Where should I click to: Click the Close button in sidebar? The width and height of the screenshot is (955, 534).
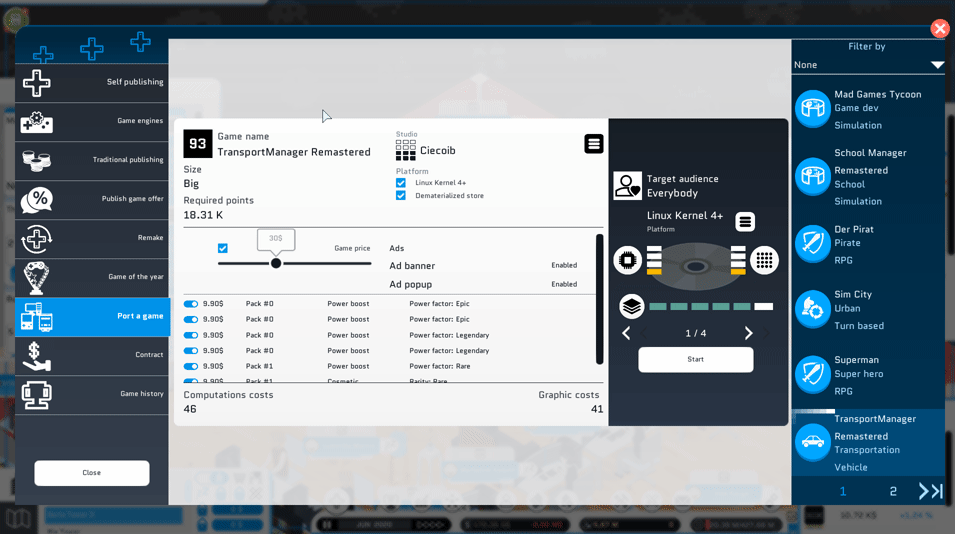click(x=92, y=473)
